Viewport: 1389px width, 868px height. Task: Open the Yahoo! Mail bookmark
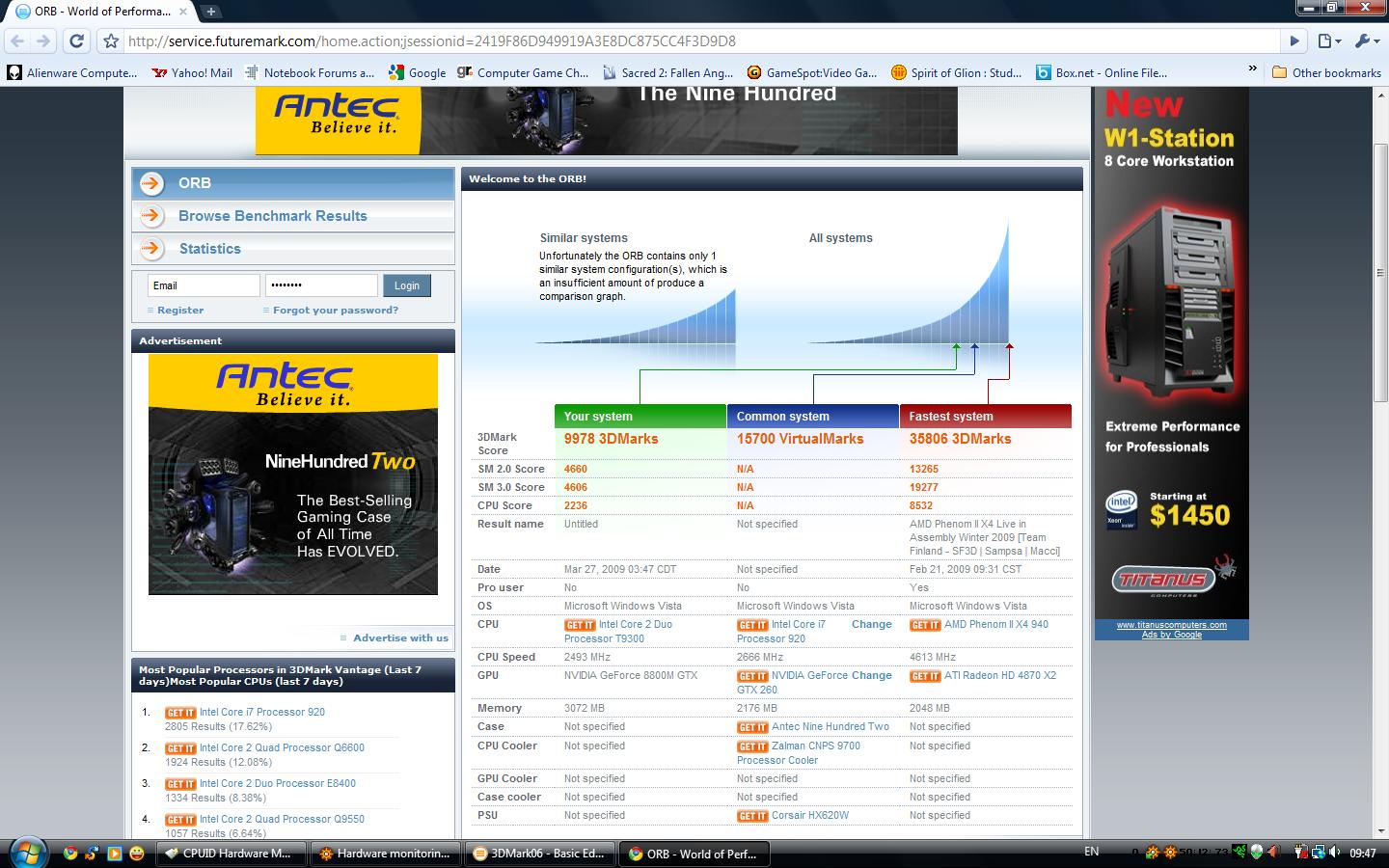(x=192, y=72)
